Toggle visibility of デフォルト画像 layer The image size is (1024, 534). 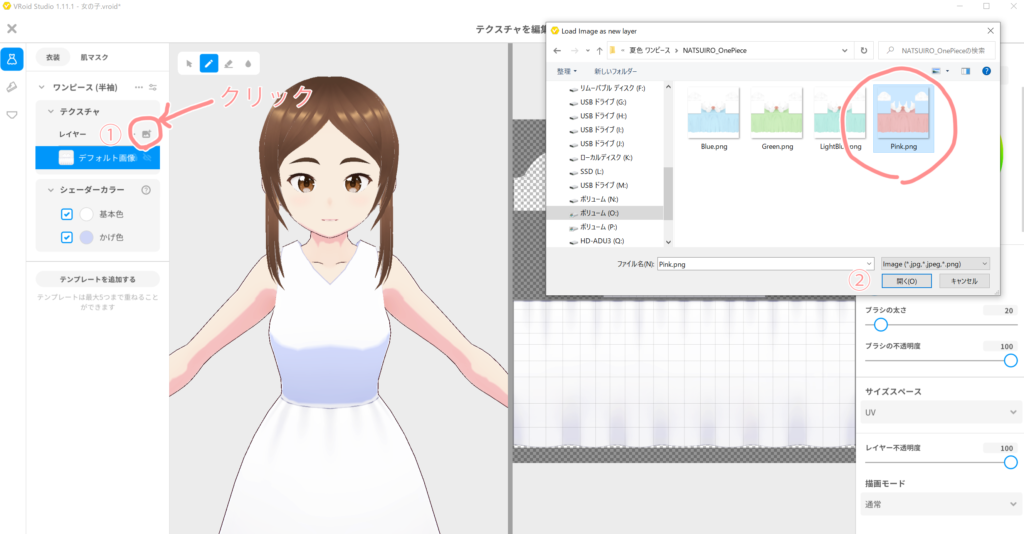coord(147,157)
